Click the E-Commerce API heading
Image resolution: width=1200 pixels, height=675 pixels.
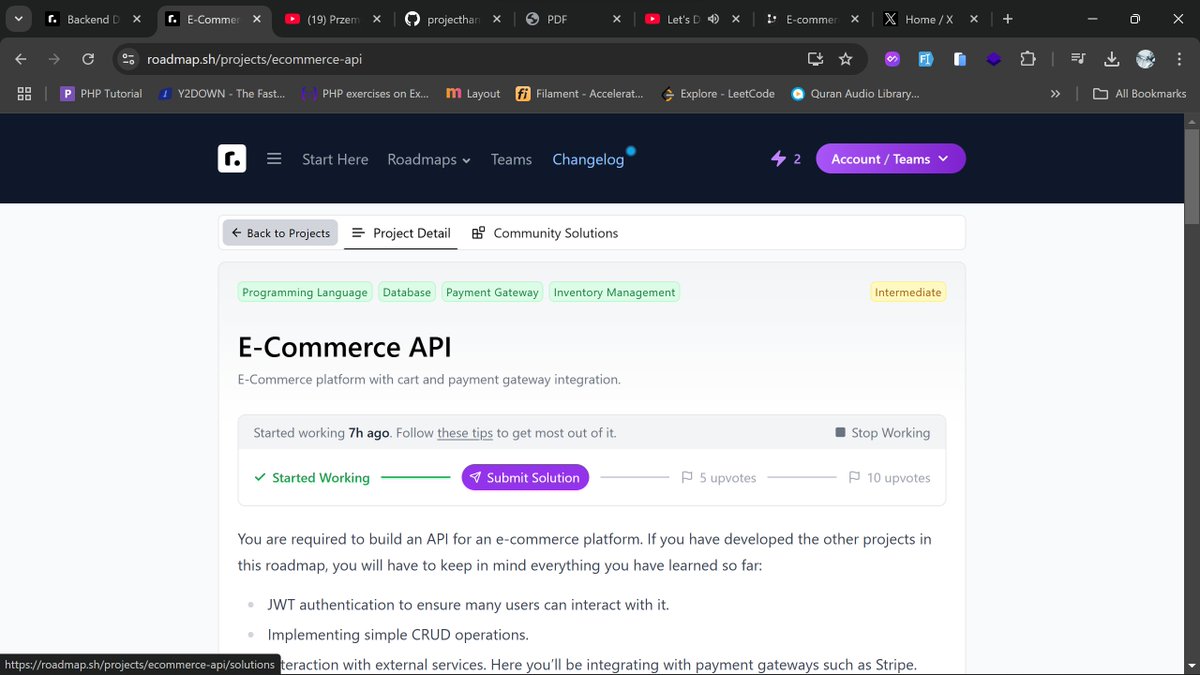(345, 347)
